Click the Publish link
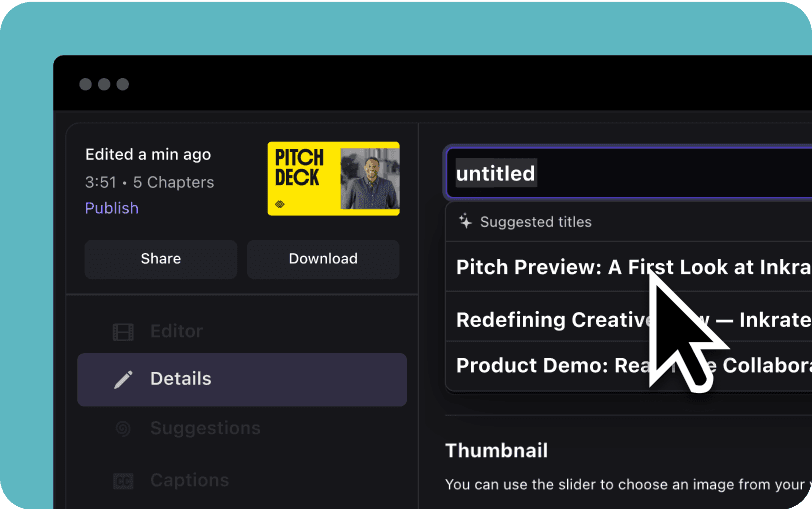Viewport: 812px width, 509px height. tap(112, 208)
